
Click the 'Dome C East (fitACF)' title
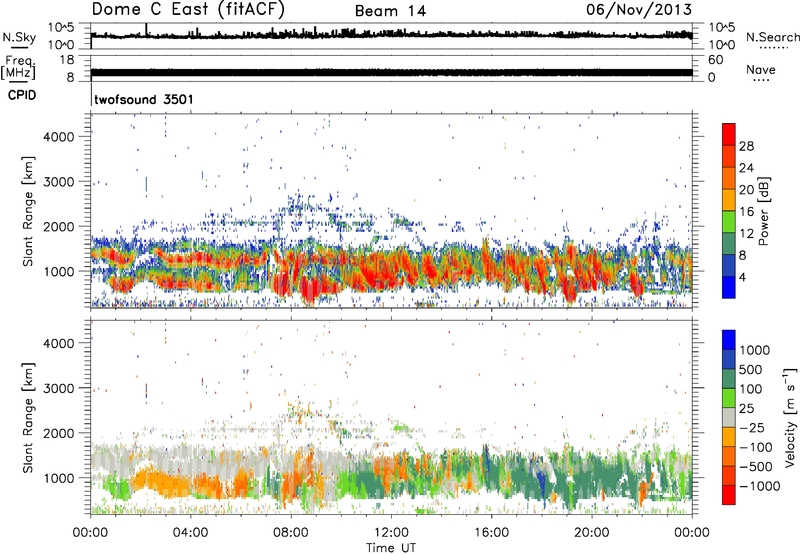(188, 10)
